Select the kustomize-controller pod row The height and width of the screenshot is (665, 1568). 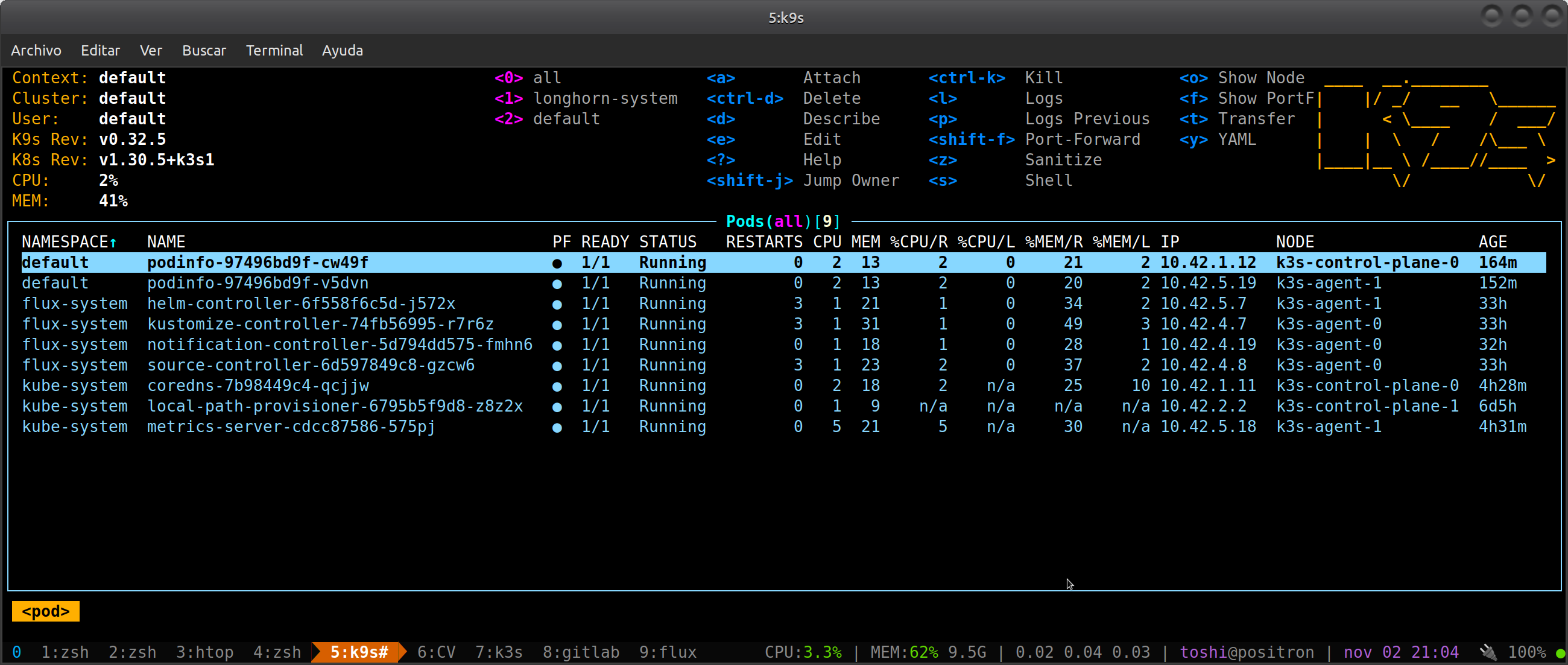pos(320,324)
